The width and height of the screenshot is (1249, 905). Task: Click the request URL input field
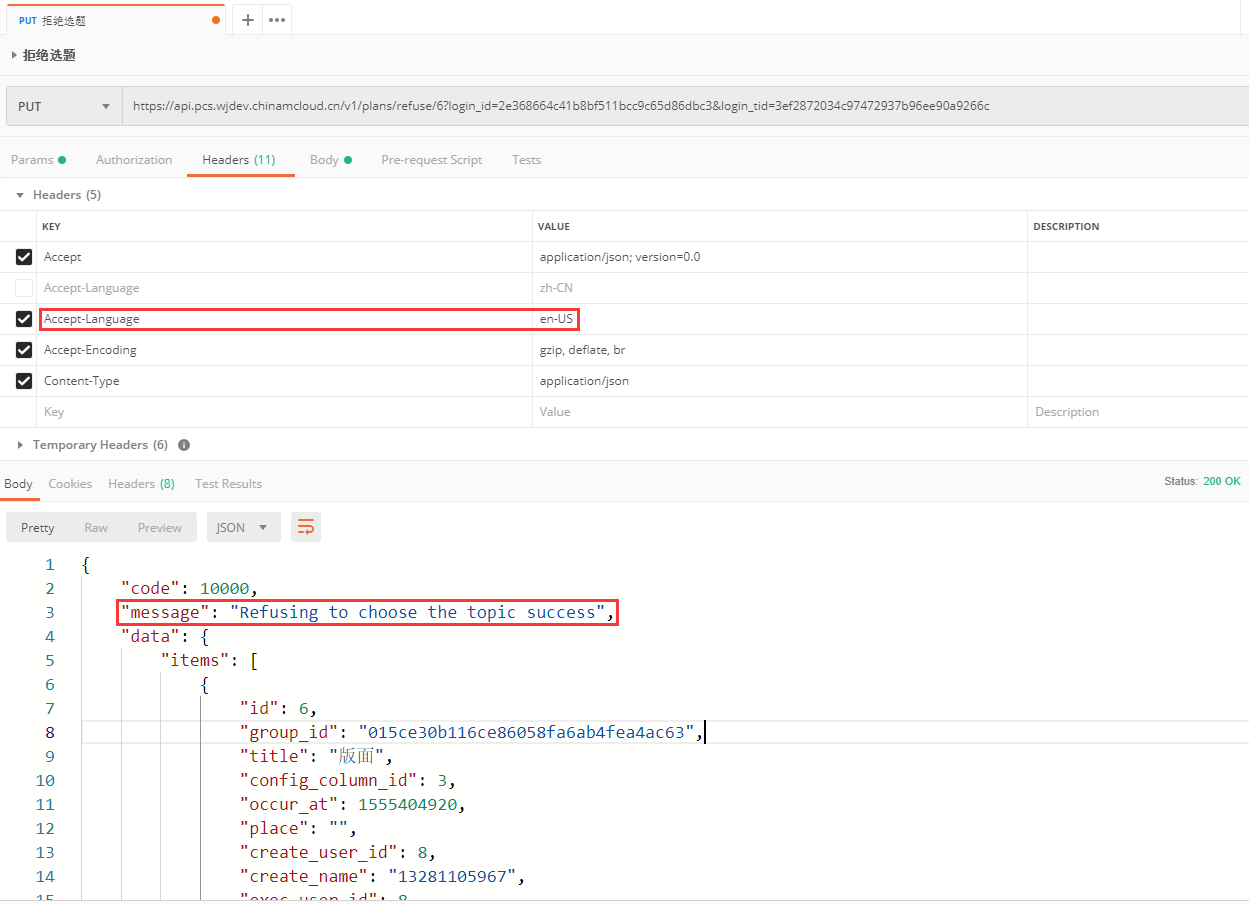pos(680,106)
